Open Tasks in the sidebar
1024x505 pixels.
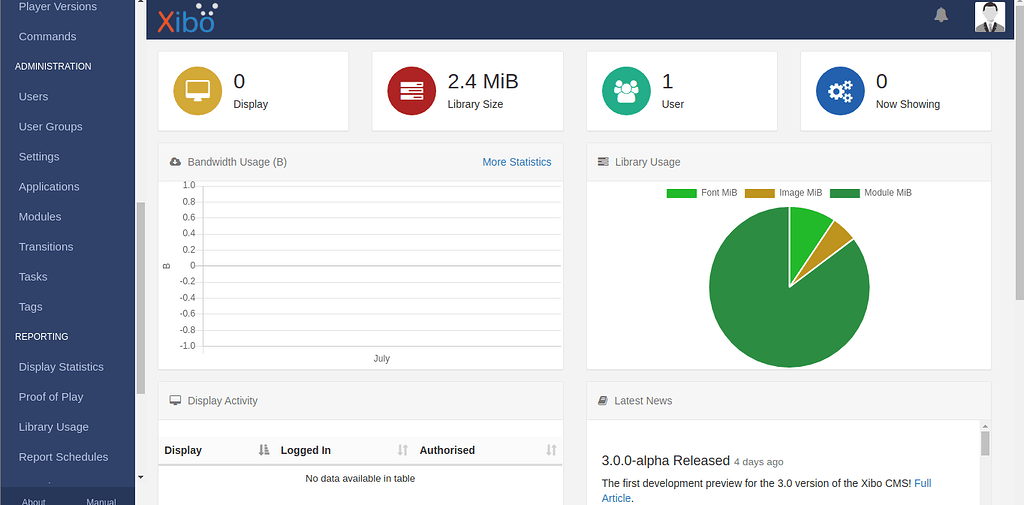coord(33,277)
